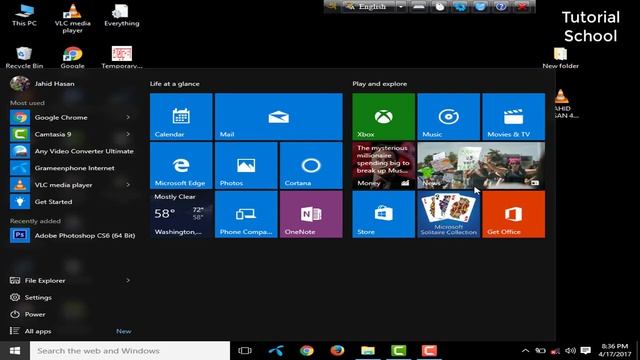Open the Store tile
Image resolution: width=640 pixels, height=360 pixels.
click(x=383, y=214)
